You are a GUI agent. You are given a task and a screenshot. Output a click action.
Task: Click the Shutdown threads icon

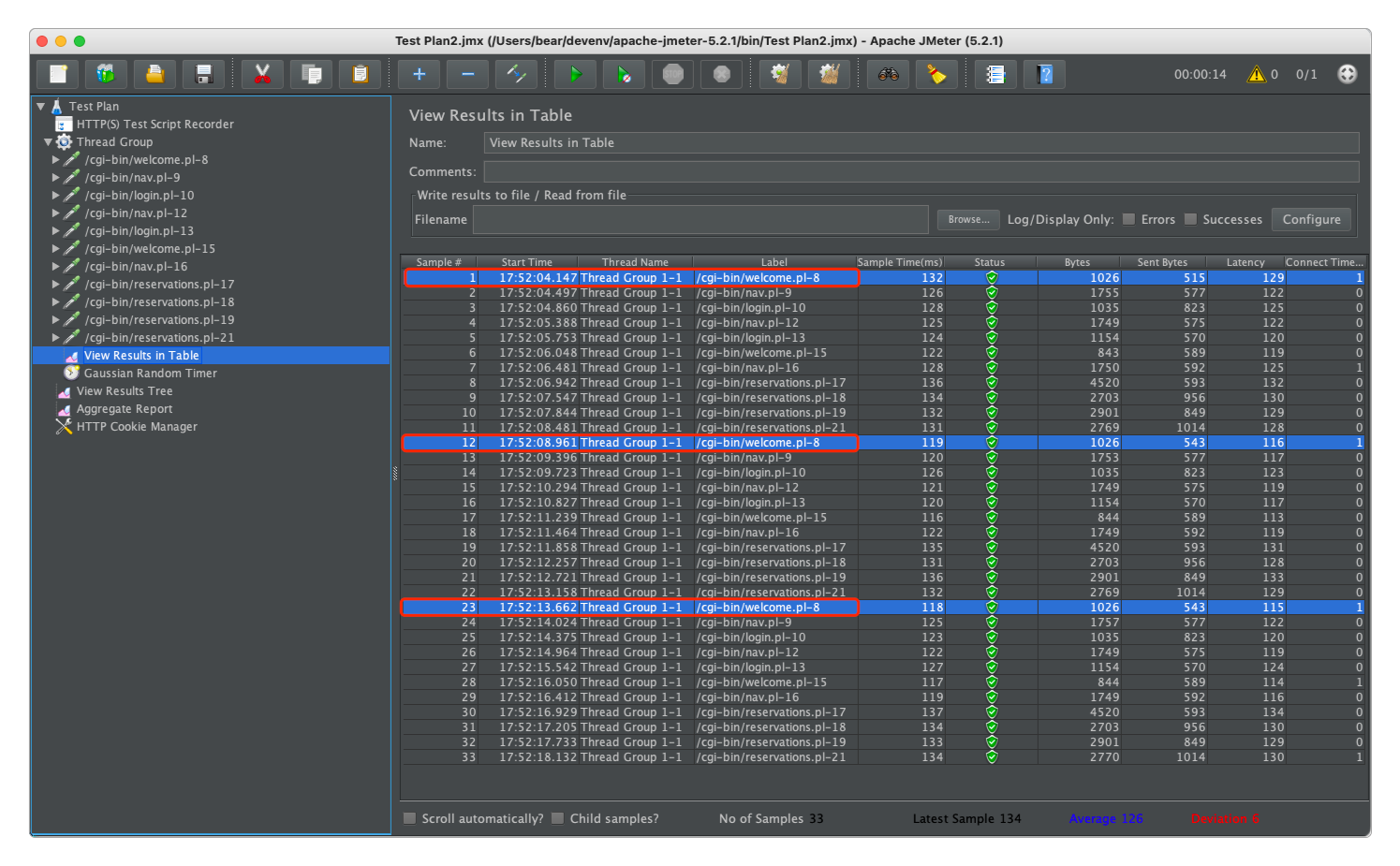tap(721, 74)
